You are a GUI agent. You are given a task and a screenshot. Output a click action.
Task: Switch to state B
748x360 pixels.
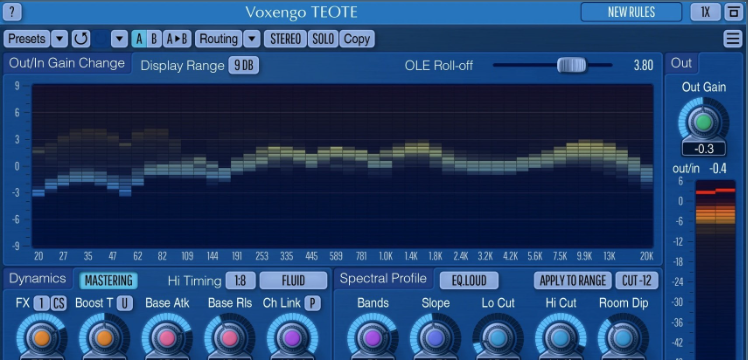154,39
